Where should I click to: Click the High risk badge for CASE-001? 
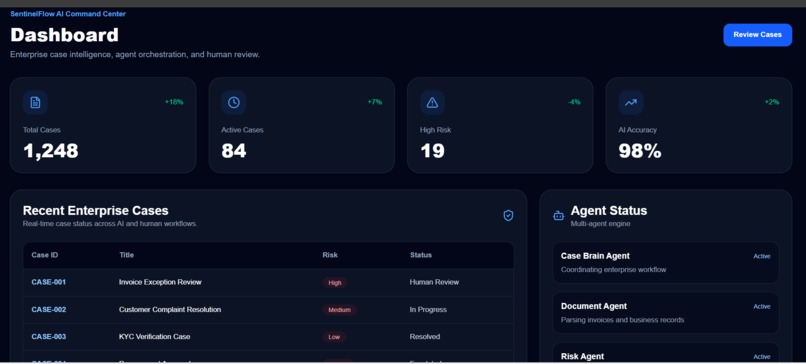click(335, 283)
